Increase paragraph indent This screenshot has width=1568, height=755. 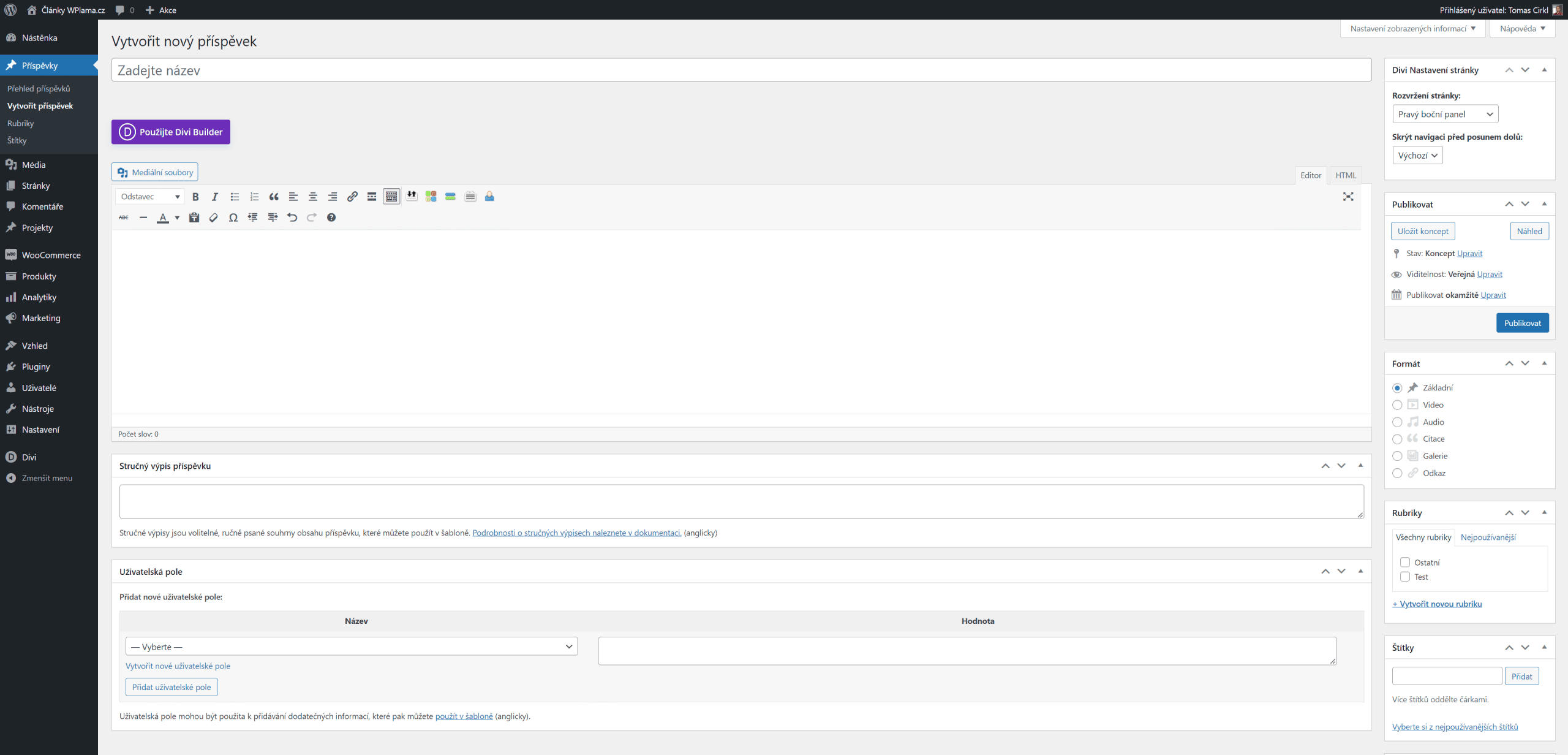(x=273, y=218)
